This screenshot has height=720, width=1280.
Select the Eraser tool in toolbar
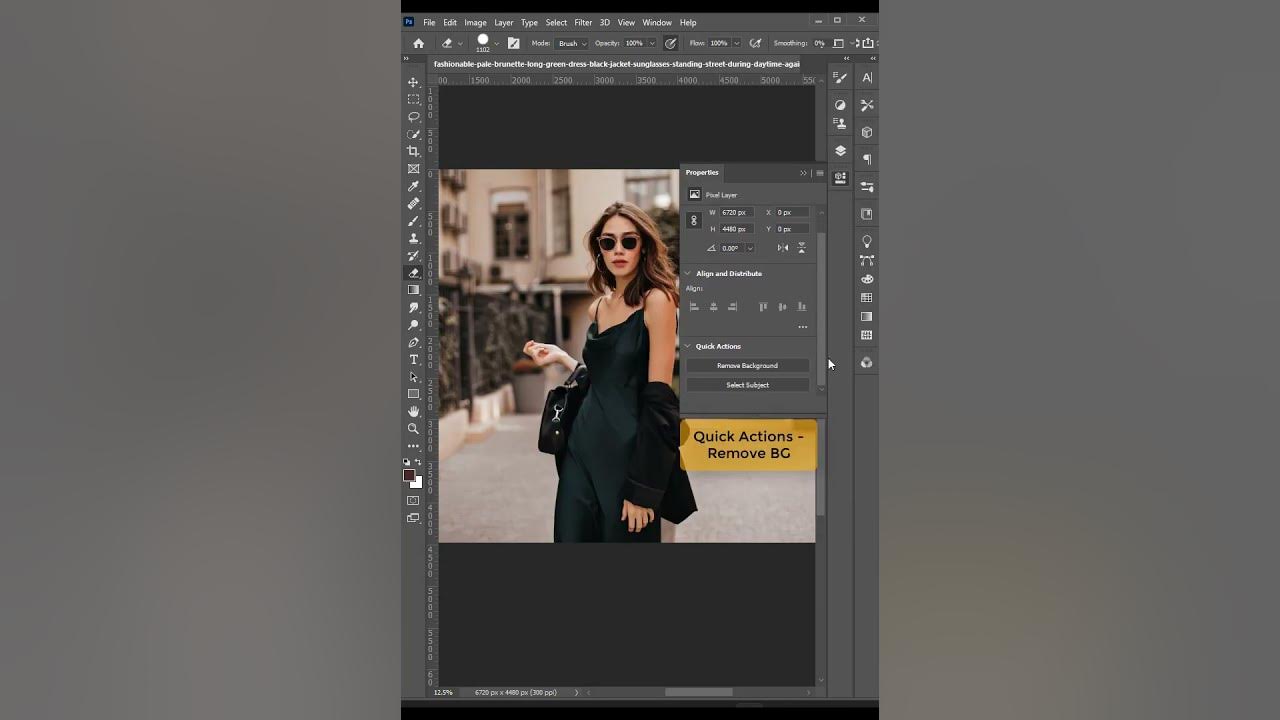click(413, 273)
